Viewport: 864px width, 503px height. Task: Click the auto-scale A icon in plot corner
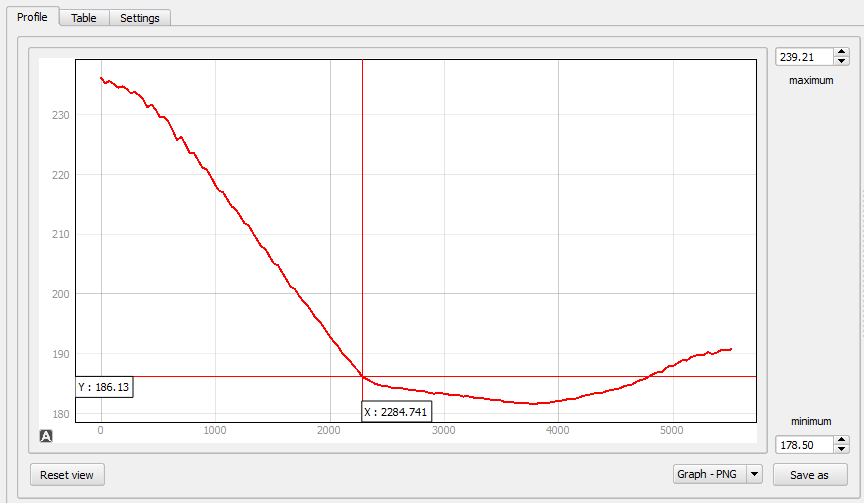46,435
